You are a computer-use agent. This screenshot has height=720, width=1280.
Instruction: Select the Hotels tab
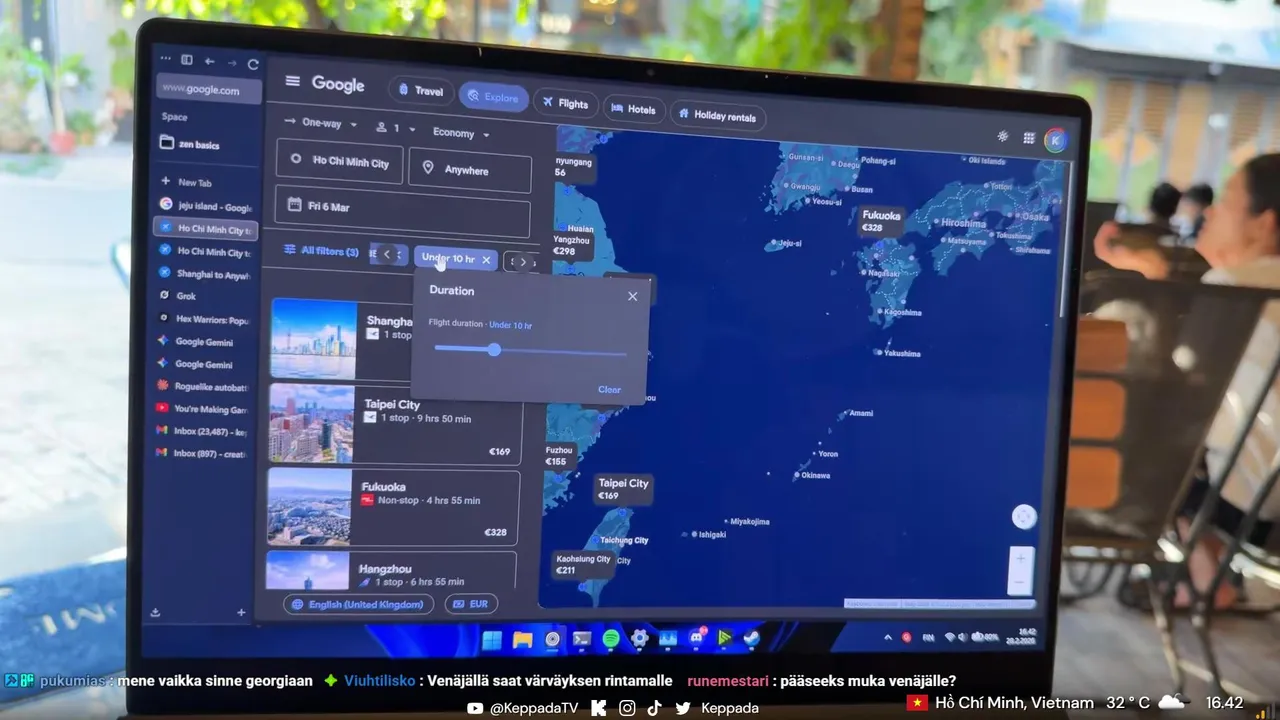click(633, 109)
